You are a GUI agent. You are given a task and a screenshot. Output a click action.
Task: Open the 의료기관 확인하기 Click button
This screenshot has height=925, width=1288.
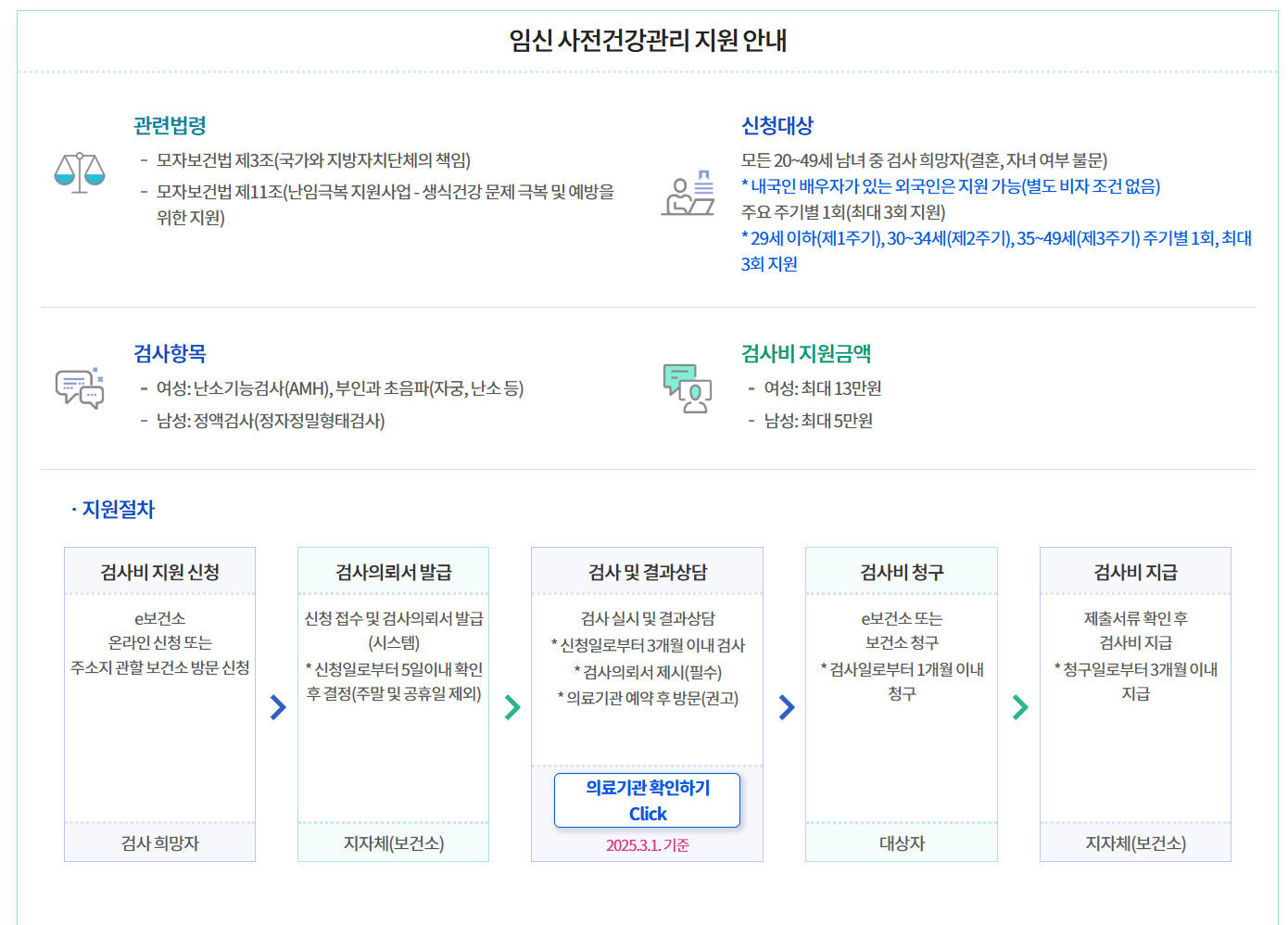click(648, 800)
